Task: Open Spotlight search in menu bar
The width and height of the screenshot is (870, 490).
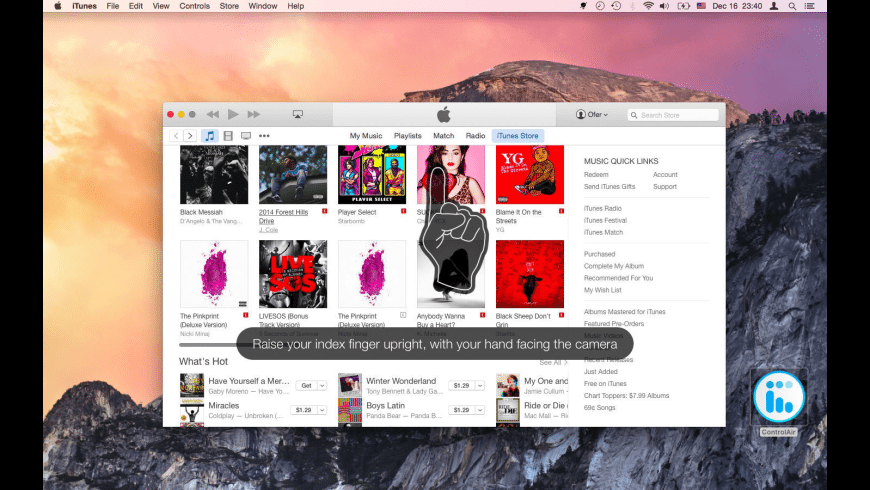Action: [792, 6]
